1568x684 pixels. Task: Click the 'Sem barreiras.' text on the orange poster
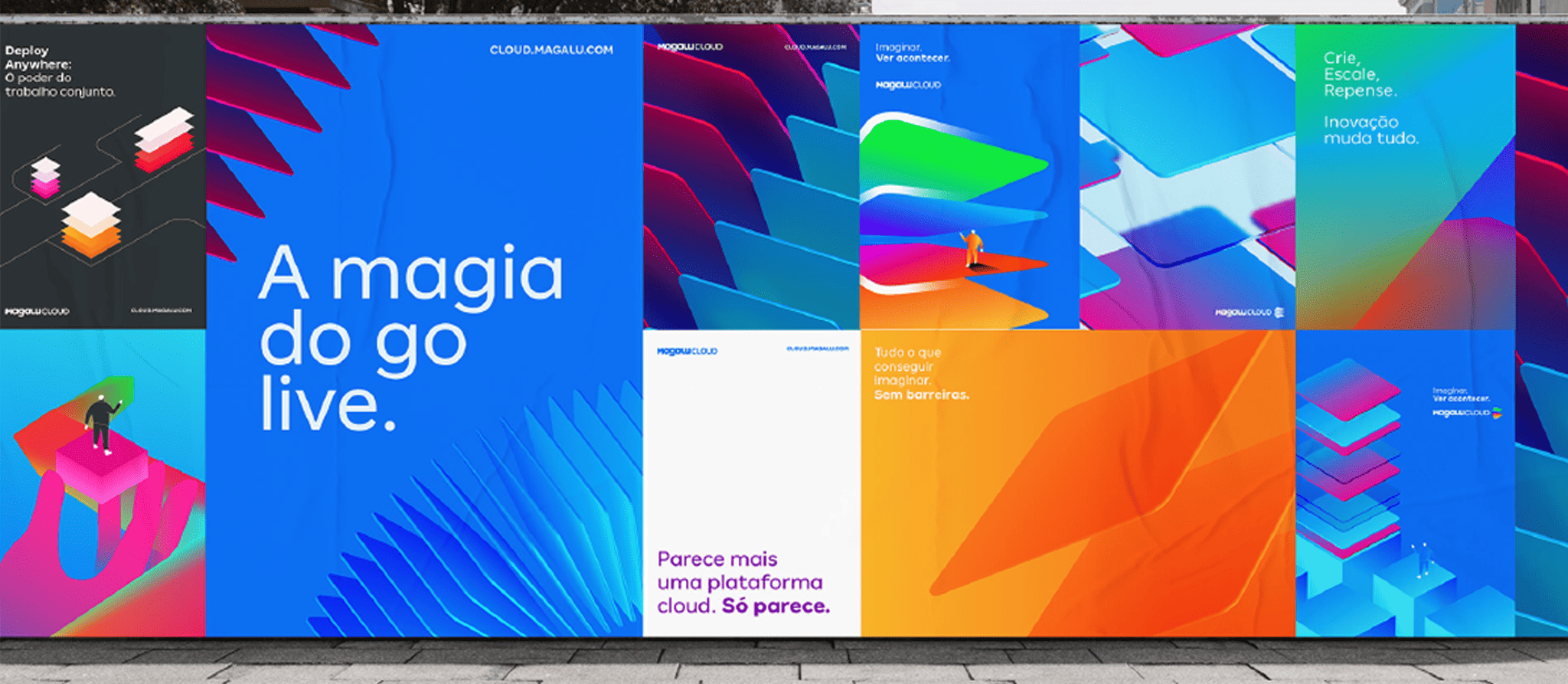click(922, 395)
